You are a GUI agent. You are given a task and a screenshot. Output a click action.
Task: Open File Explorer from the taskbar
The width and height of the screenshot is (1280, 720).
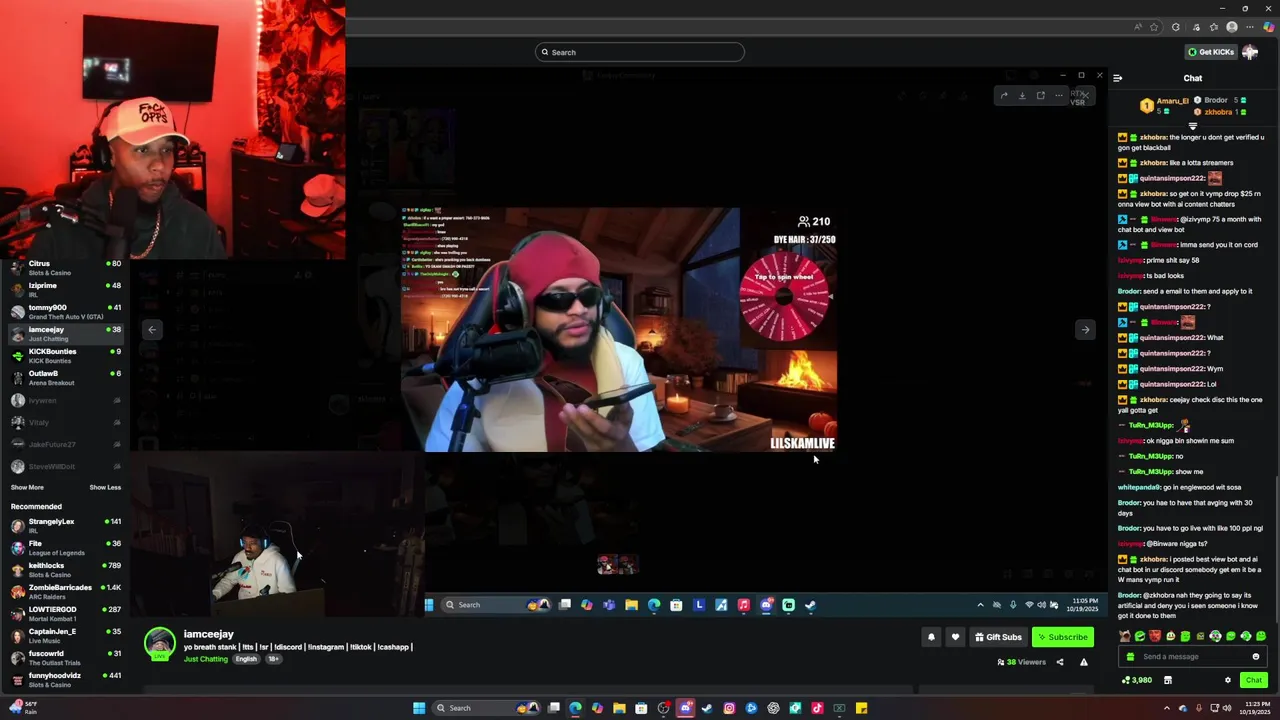pos(619,708)
